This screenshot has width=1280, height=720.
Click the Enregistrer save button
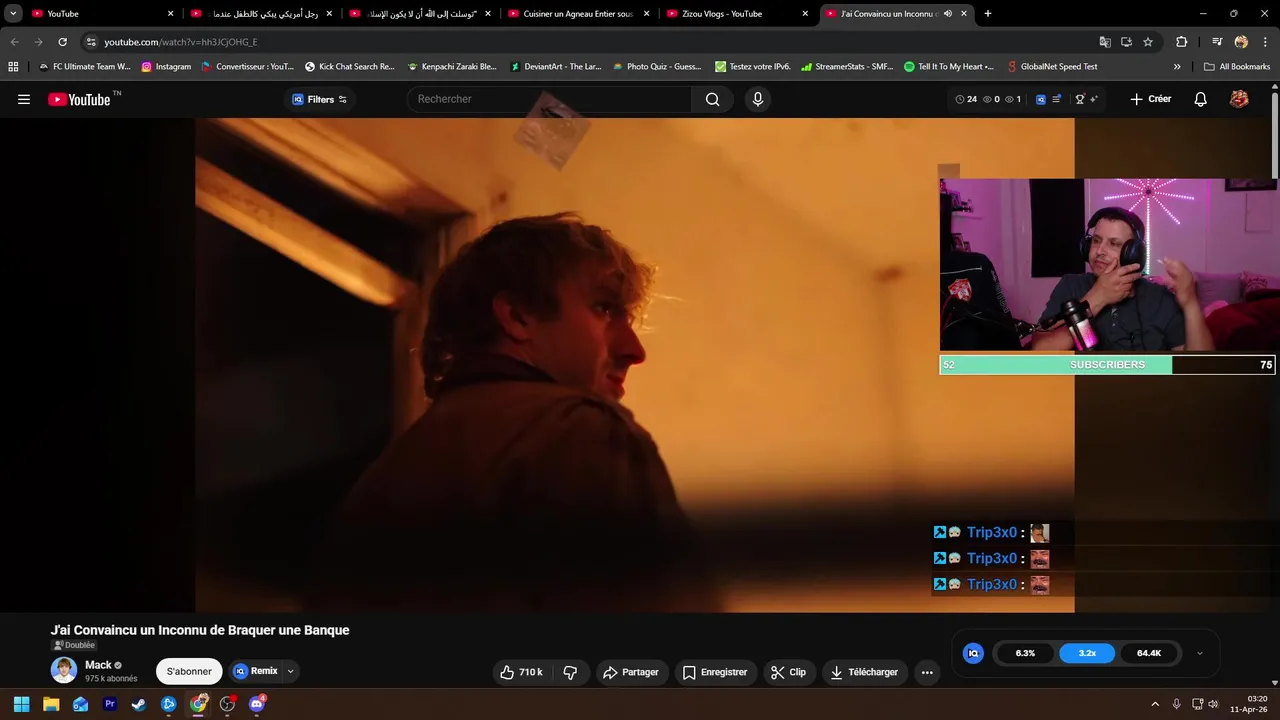[715, 672]
